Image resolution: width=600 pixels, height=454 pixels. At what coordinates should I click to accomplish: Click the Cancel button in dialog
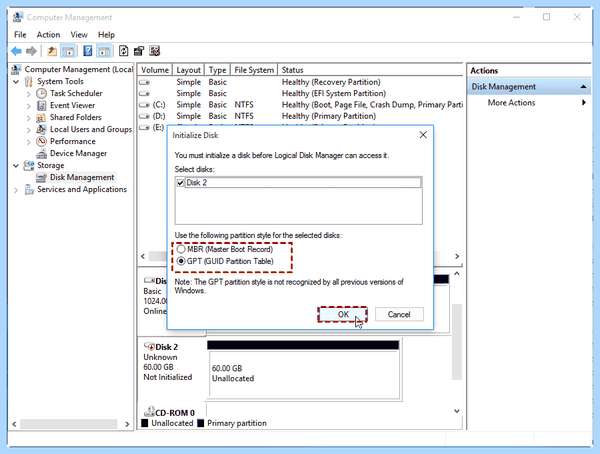[x=399, y=314]
